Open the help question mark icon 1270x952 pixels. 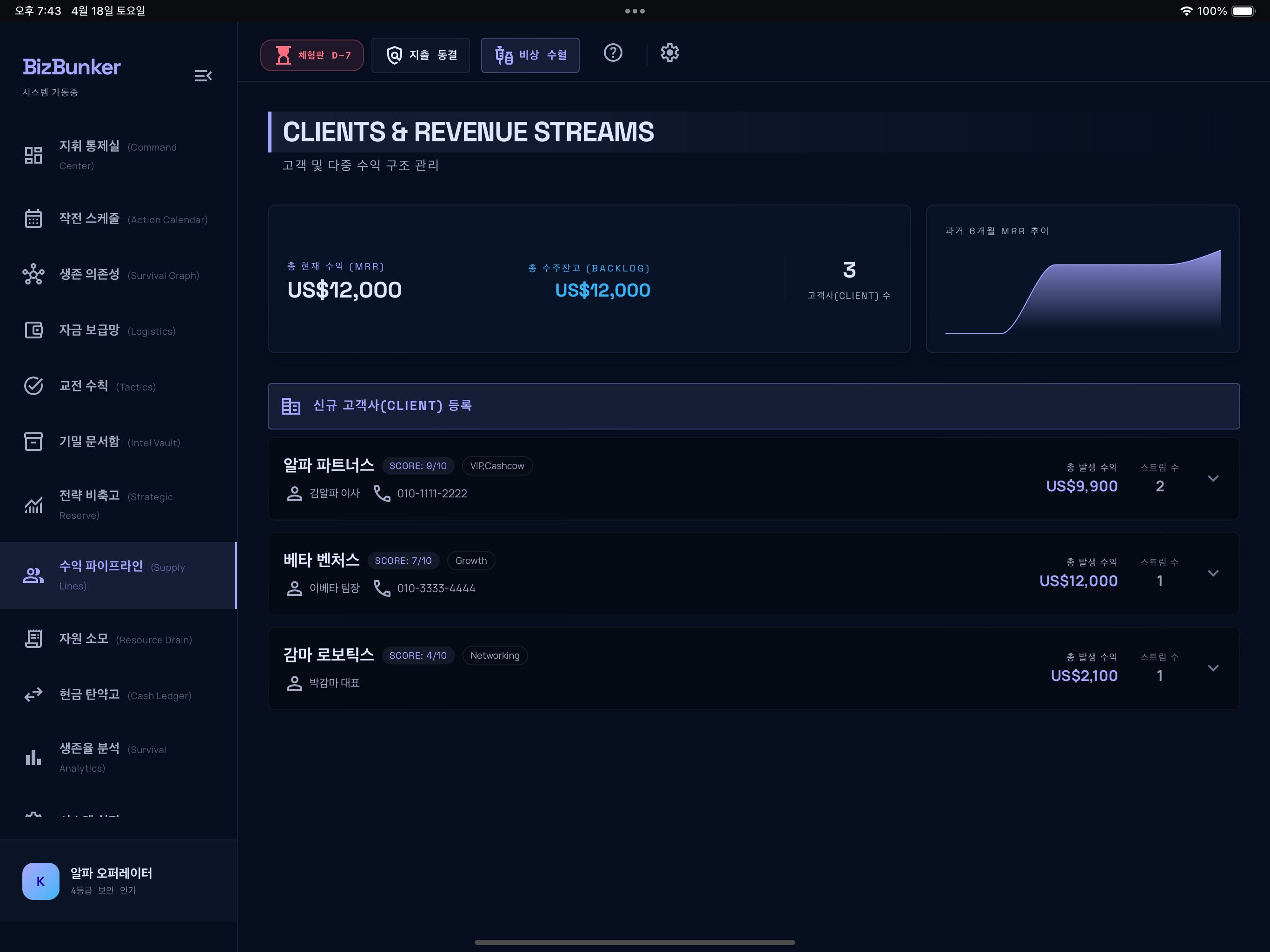[613, 53]
